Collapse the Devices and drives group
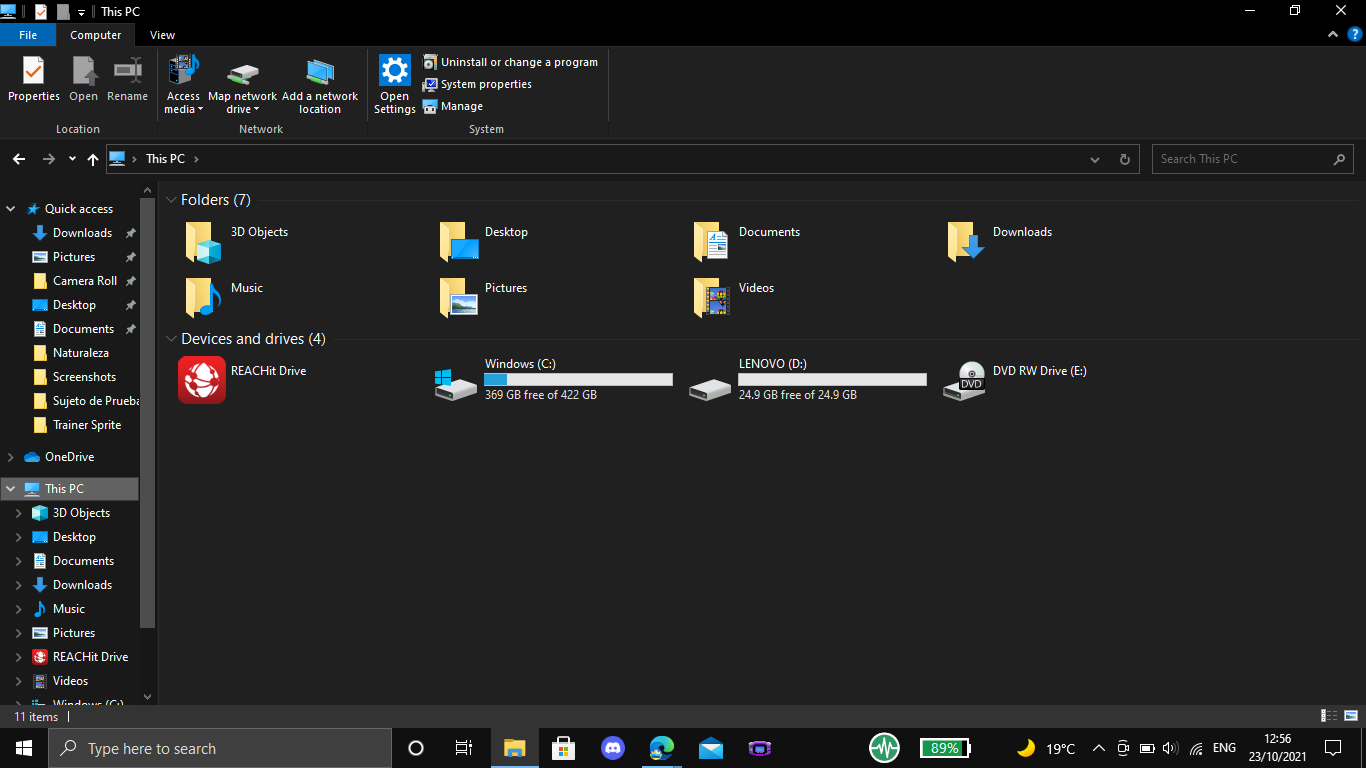1366x768 pixels. [x=172, y=339]
